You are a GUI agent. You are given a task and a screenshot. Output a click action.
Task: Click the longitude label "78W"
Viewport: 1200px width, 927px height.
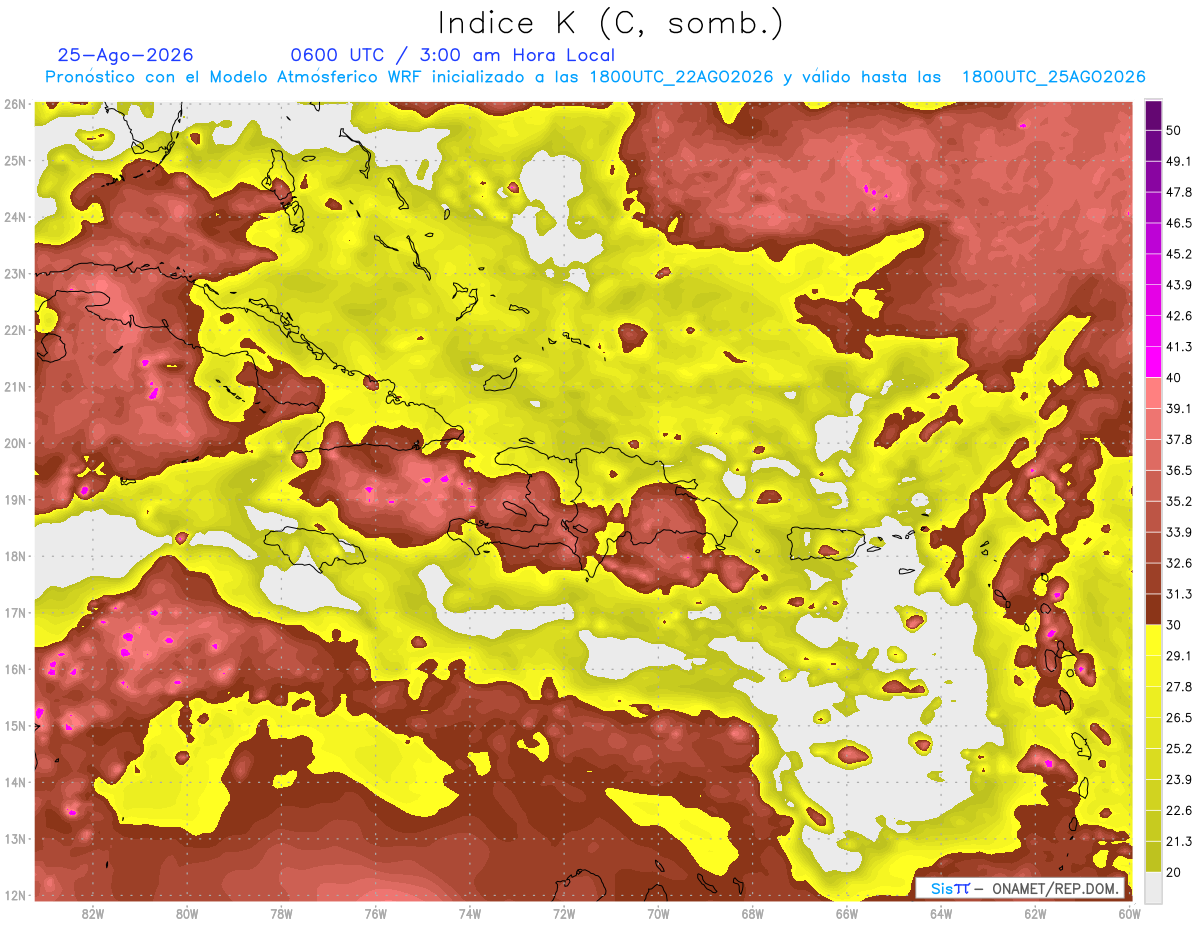[x=281, y=913]
